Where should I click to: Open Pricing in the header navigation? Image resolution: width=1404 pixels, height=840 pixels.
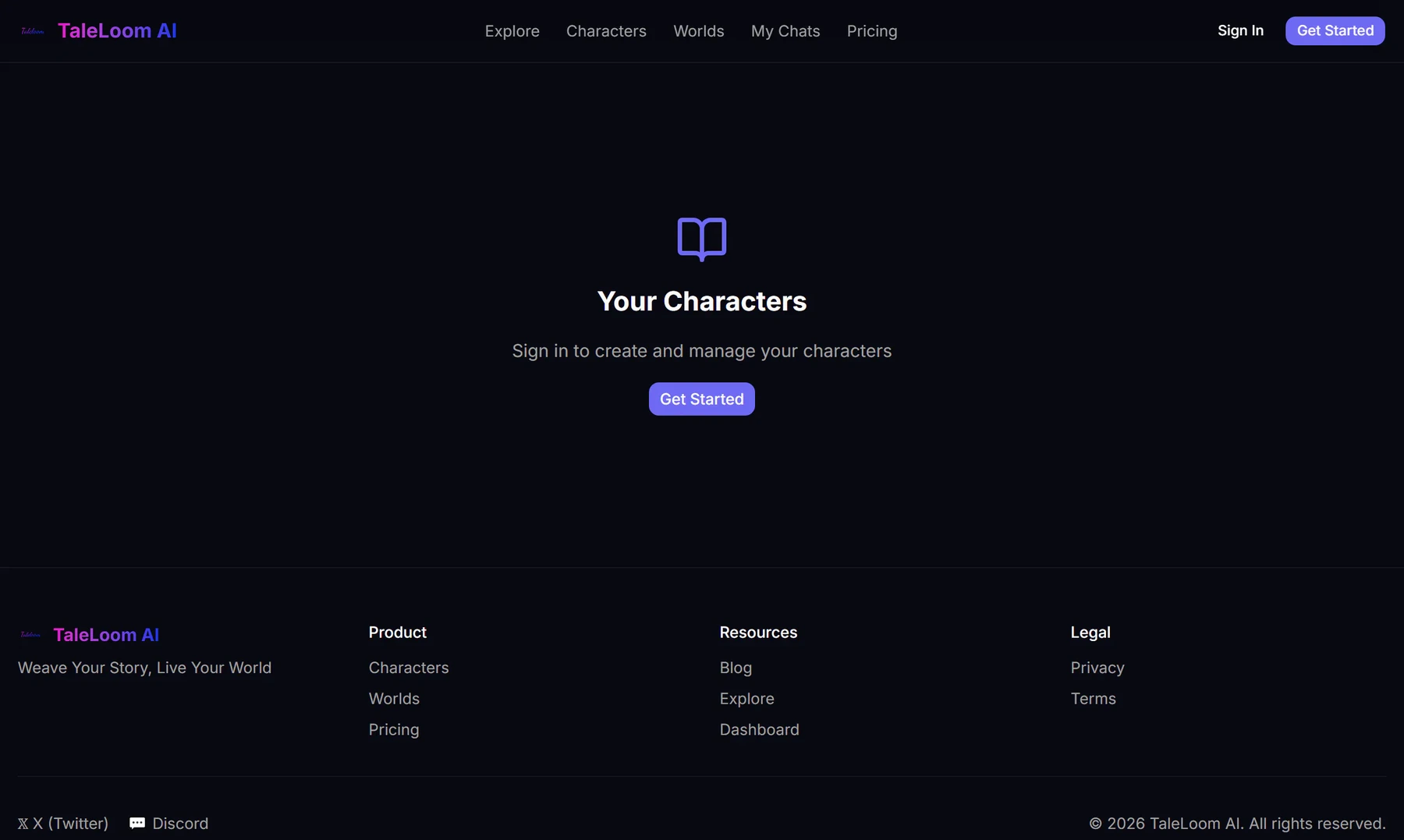coord(872,31)
